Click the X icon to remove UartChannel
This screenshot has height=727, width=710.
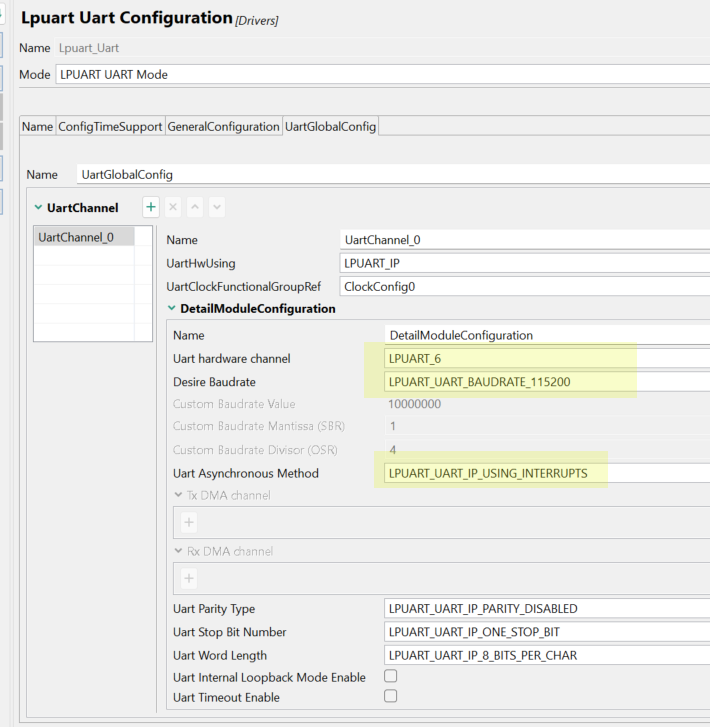coord(173,207)
